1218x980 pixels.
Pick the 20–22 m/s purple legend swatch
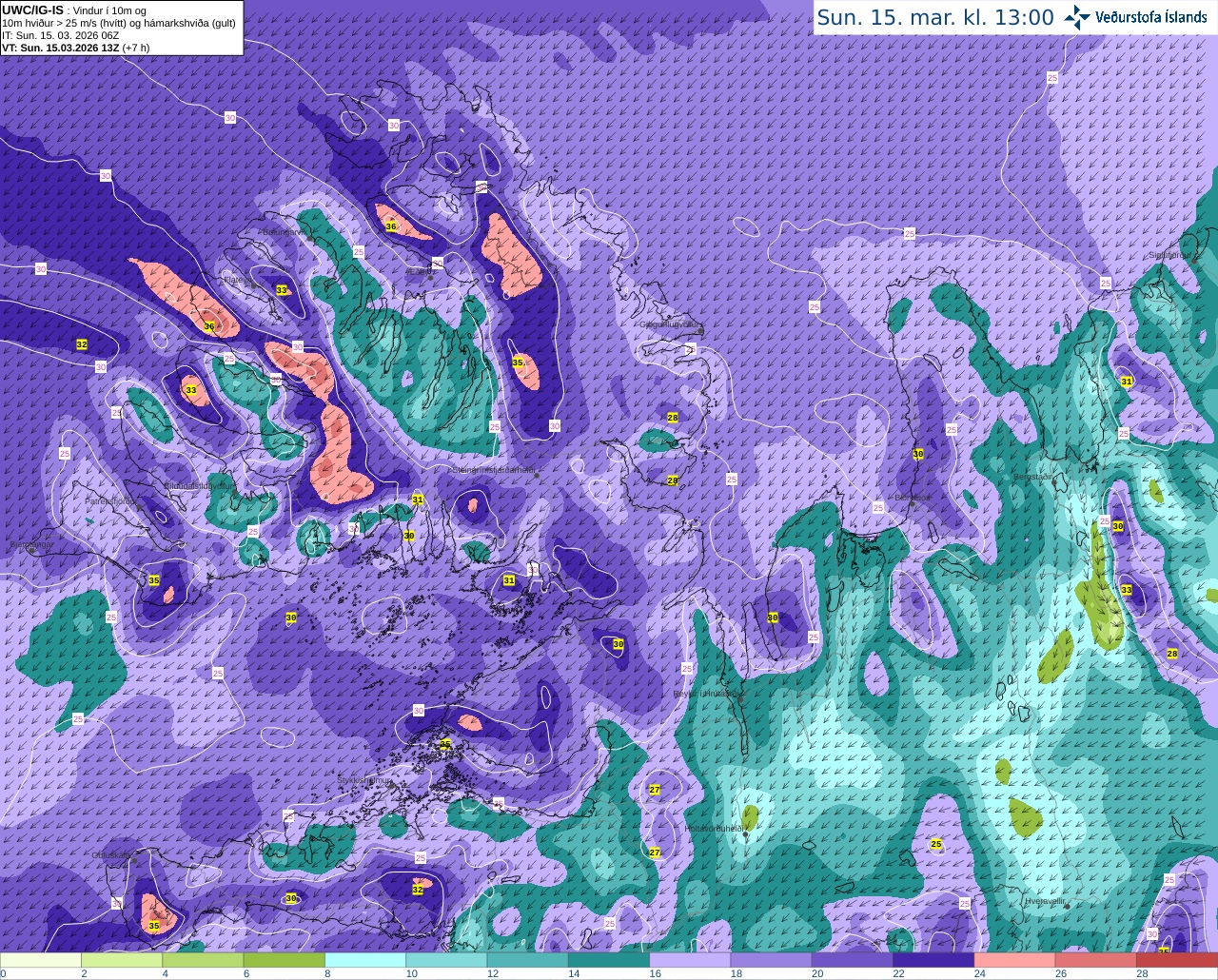point(853,960)
